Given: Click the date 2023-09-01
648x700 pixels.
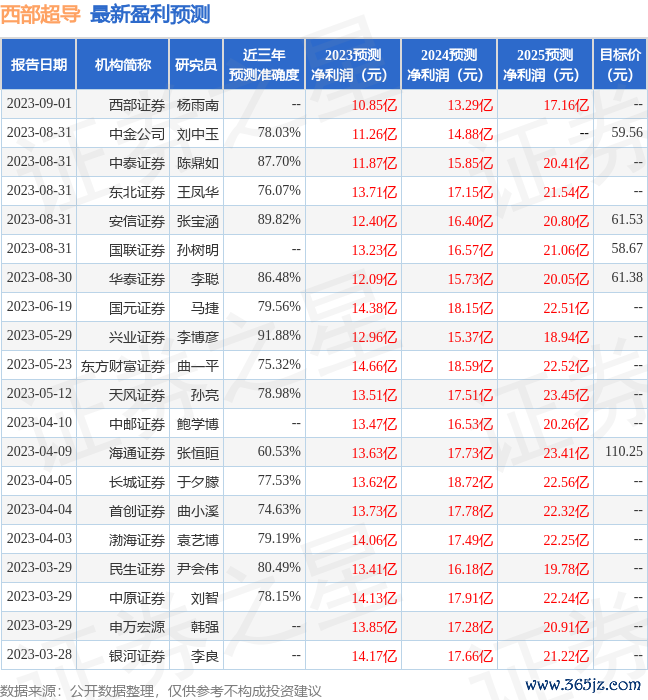Looking at the screenshot, I should [x=39, y=104].
